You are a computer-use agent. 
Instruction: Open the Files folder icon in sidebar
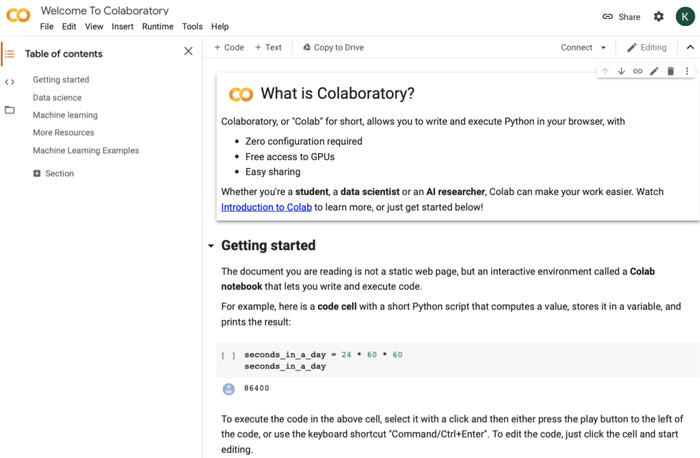(10, 110)
